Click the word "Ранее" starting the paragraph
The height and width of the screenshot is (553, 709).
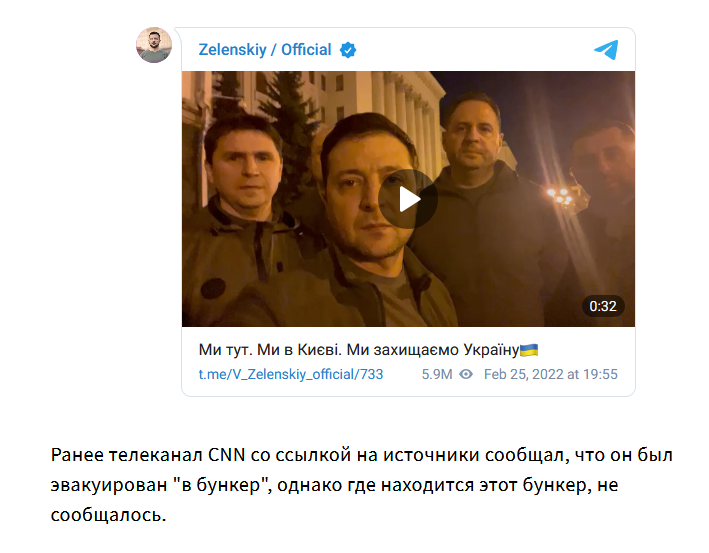(x=77, y=455)
